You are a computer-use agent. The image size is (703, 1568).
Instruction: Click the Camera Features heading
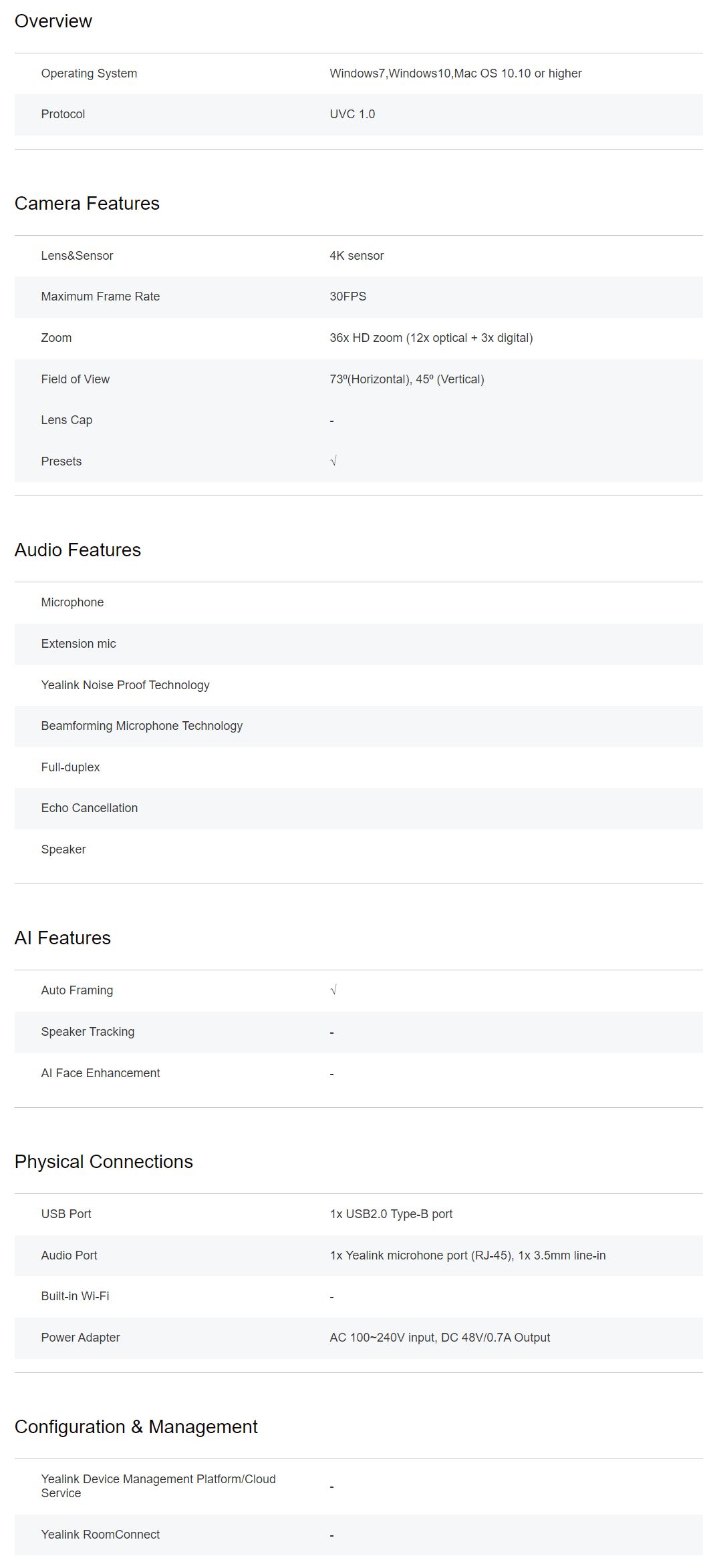pyautogui.click(x=87, y=204)
